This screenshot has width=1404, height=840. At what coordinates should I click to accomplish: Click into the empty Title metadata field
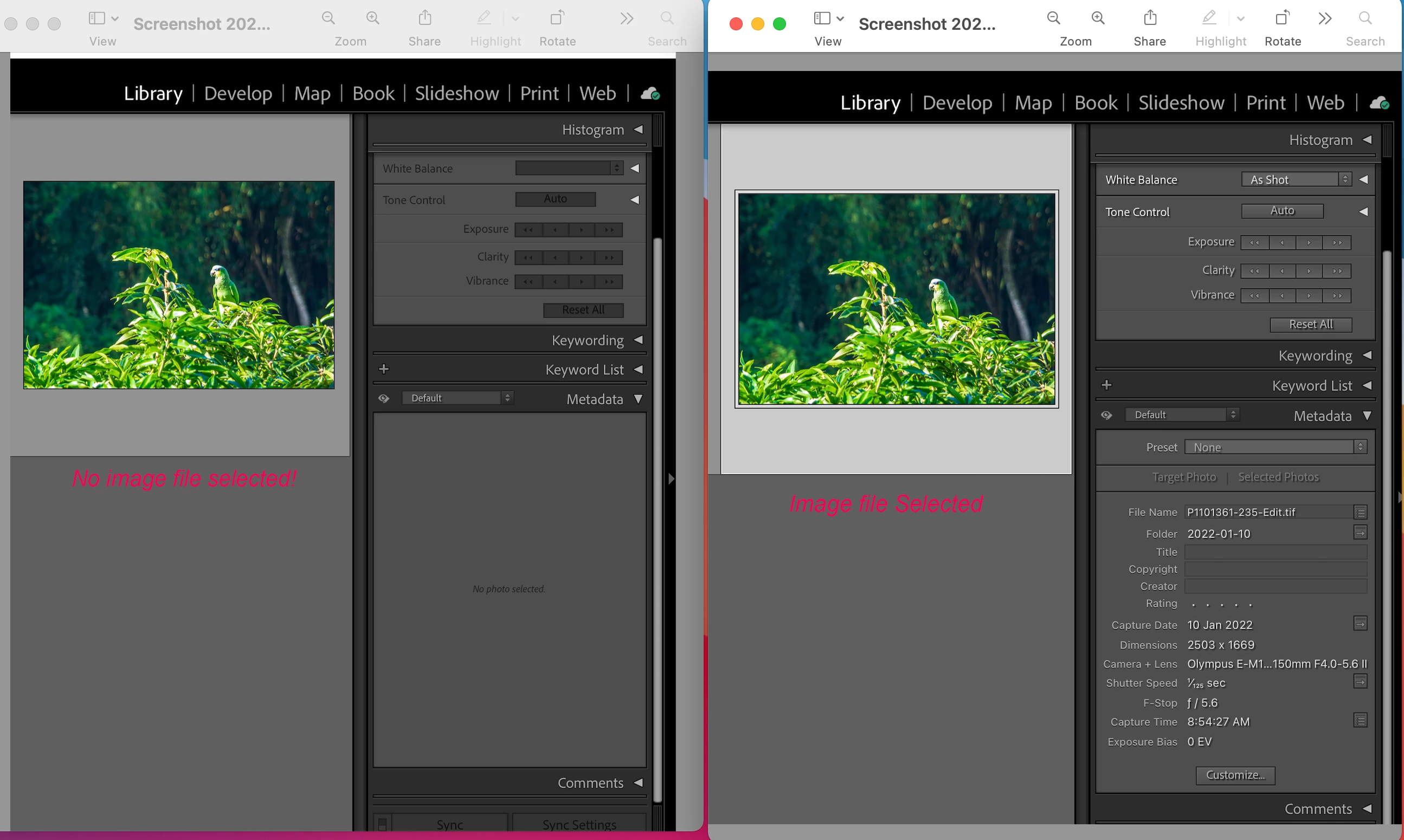pyautogui.click(x=1276, y=552)
